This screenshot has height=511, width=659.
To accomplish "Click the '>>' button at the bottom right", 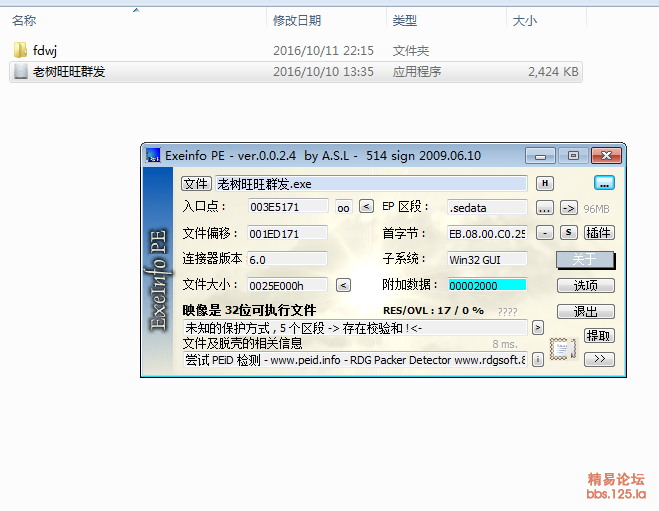I will click(599, 359).
